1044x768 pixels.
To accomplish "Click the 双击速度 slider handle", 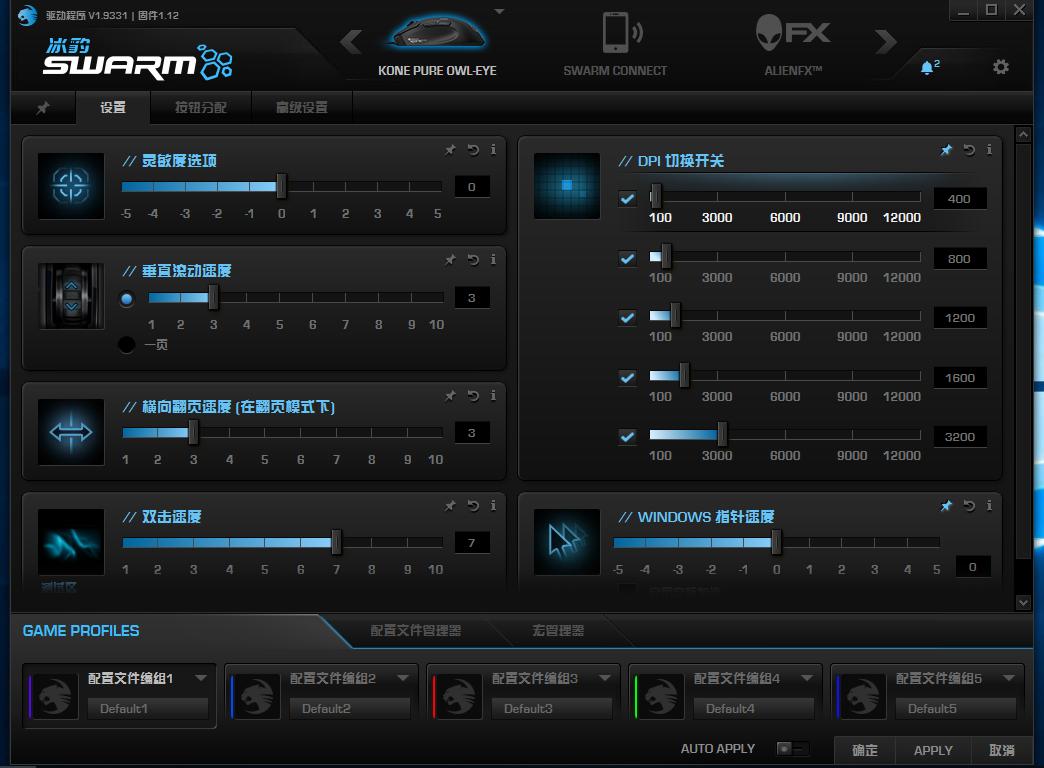I will click(x=336, y=542).
